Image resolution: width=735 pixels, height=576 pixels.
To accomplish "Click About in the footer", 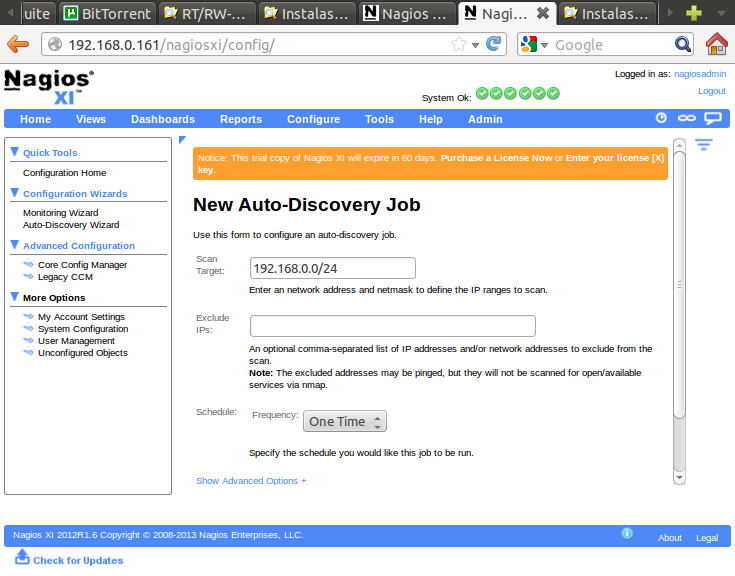I will (x=669, y=538).
